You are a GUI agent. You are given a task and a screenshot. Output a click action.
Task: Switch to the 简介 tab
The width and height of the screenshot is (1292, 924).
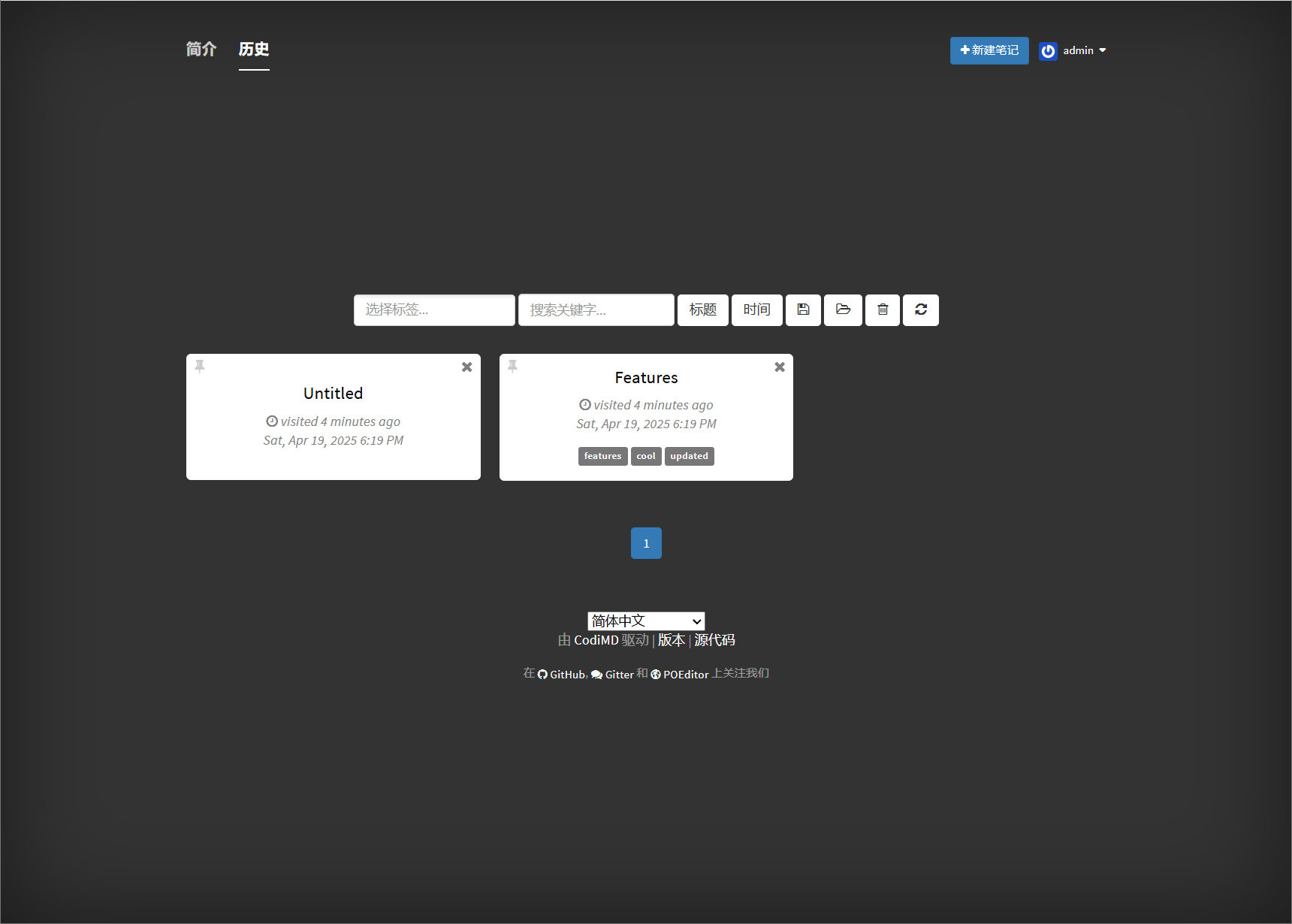coord(201,50)
